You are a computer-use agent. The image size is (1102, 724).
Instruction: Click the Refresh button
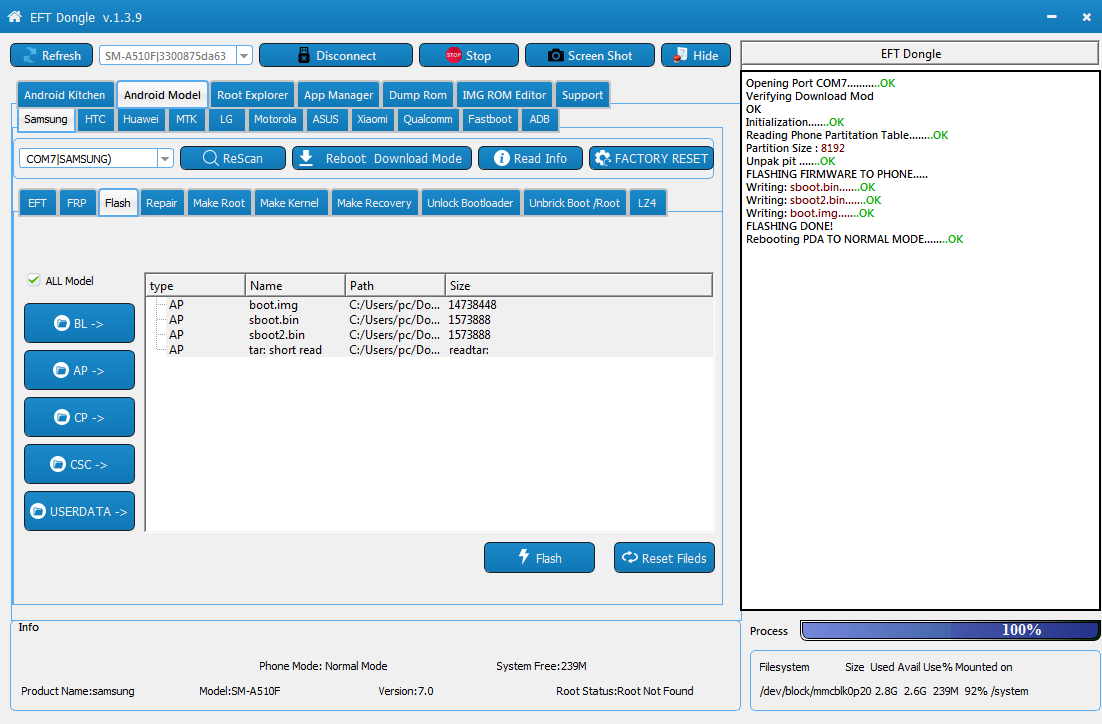pos(51,56)
